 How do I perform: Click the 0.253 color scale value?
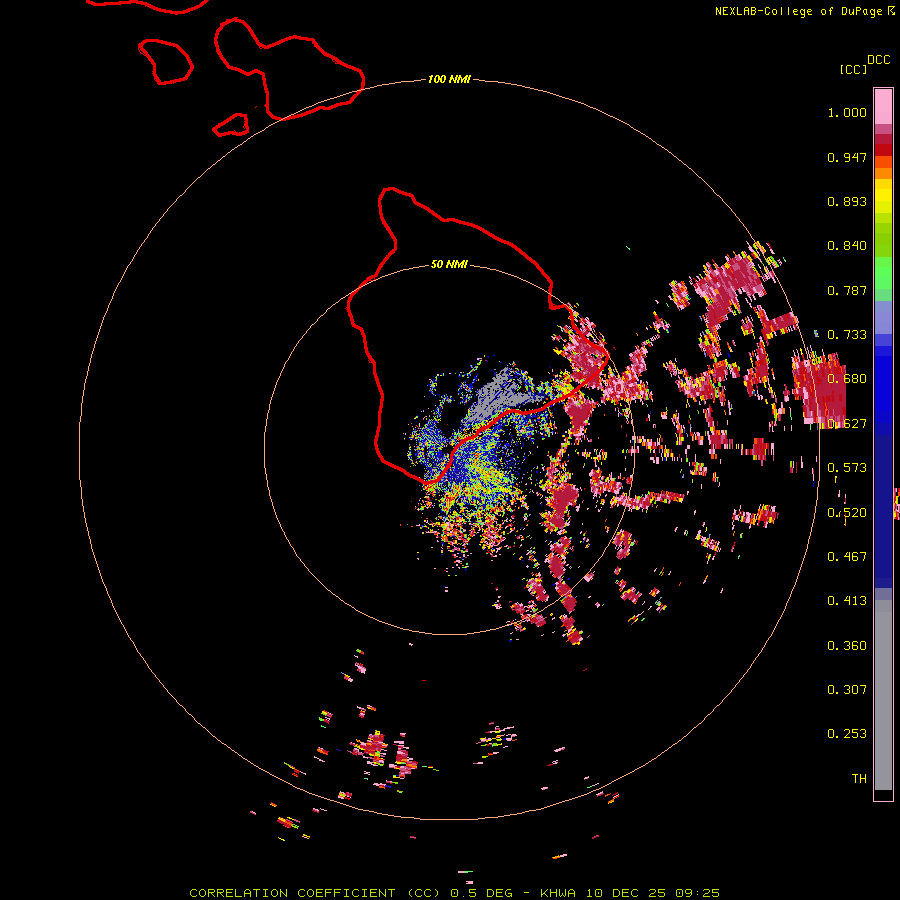(847, 734)
